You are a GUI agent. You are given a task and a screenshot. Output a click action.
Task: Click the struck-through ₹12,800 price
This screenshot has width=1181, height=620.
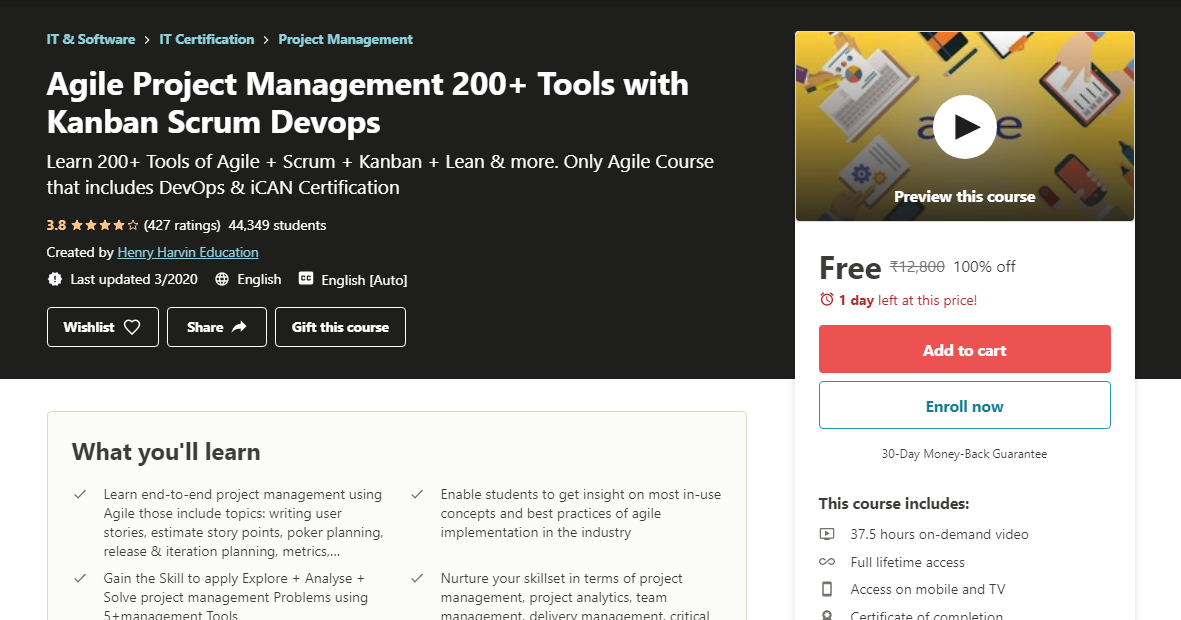click(917, 267)
